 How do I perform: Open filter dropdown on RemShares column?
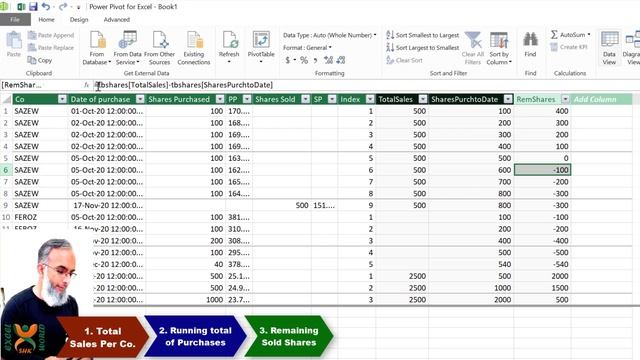[565, 99]
